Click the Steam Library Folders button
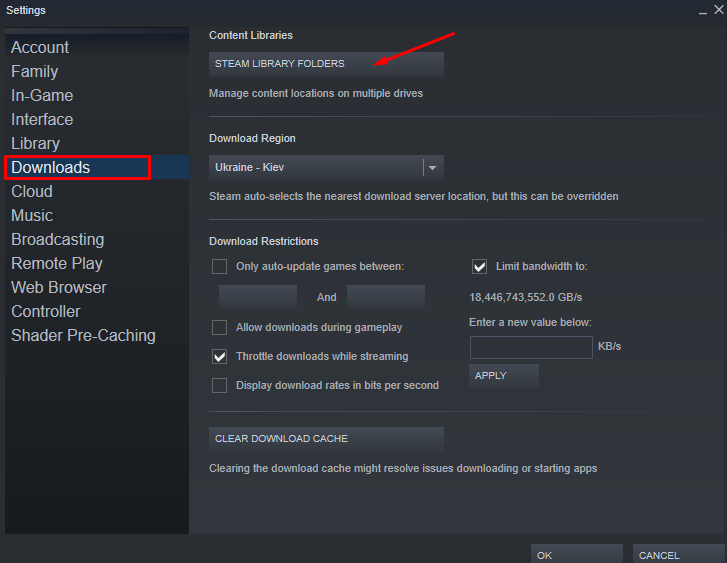This screenshot has width=727, height=563. click(326, 64)
